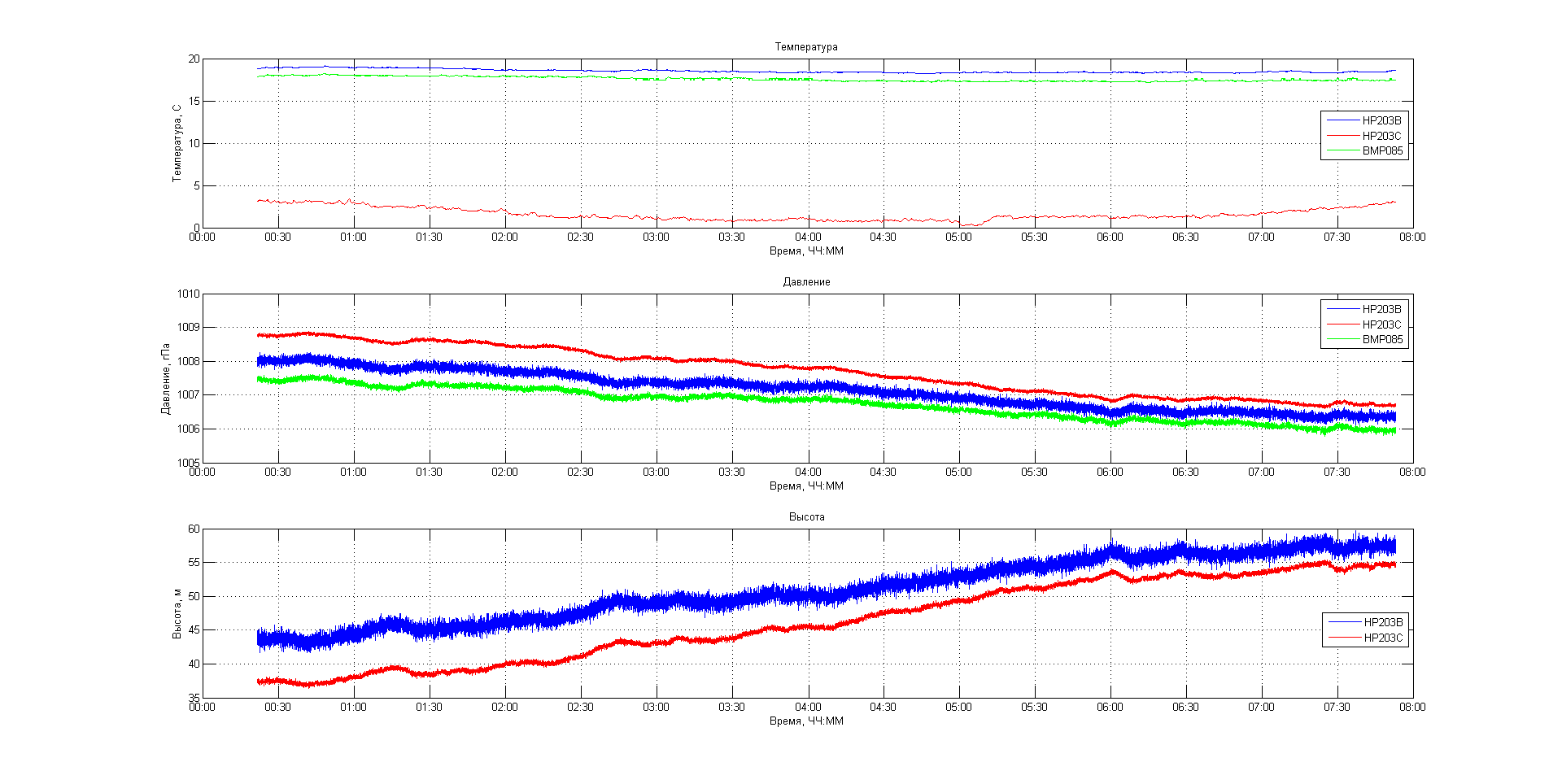1562x784 pixels.
Task: Click the 'Высота, м' y-axis label
Action: point(177,613)
